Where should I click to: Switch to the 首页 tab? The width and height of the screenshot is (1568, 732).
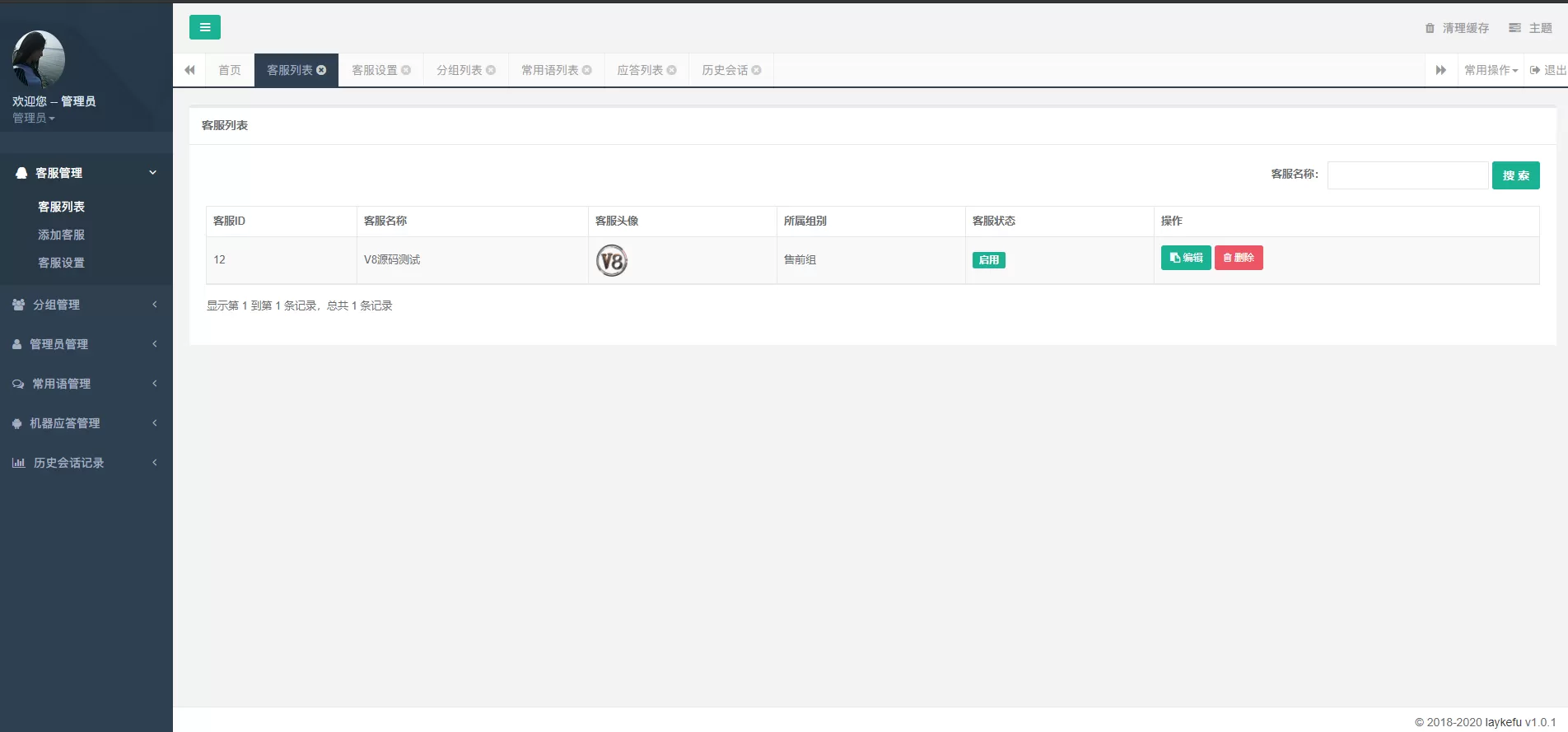coord(230,70)
